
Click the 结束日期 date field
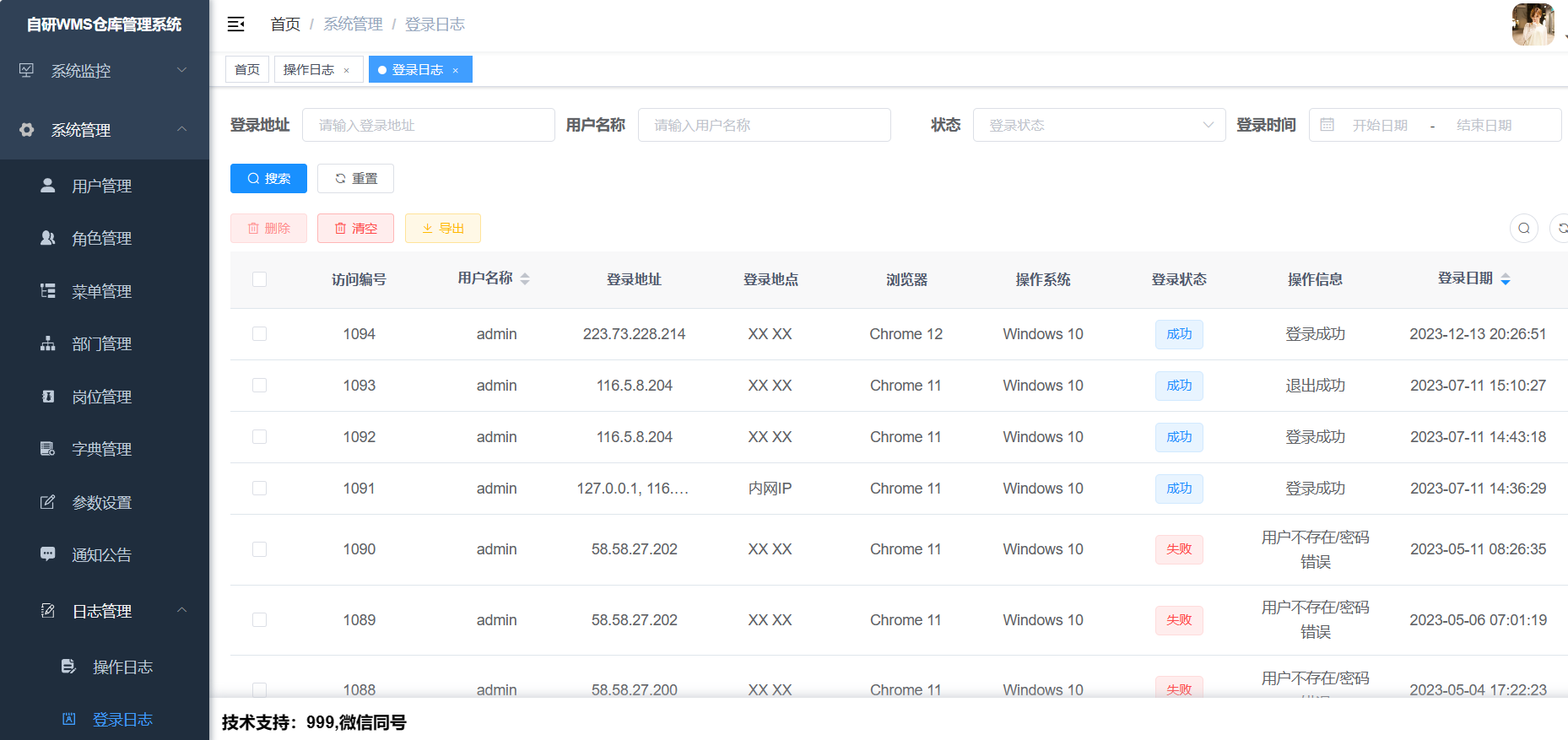coord(1484,125)
